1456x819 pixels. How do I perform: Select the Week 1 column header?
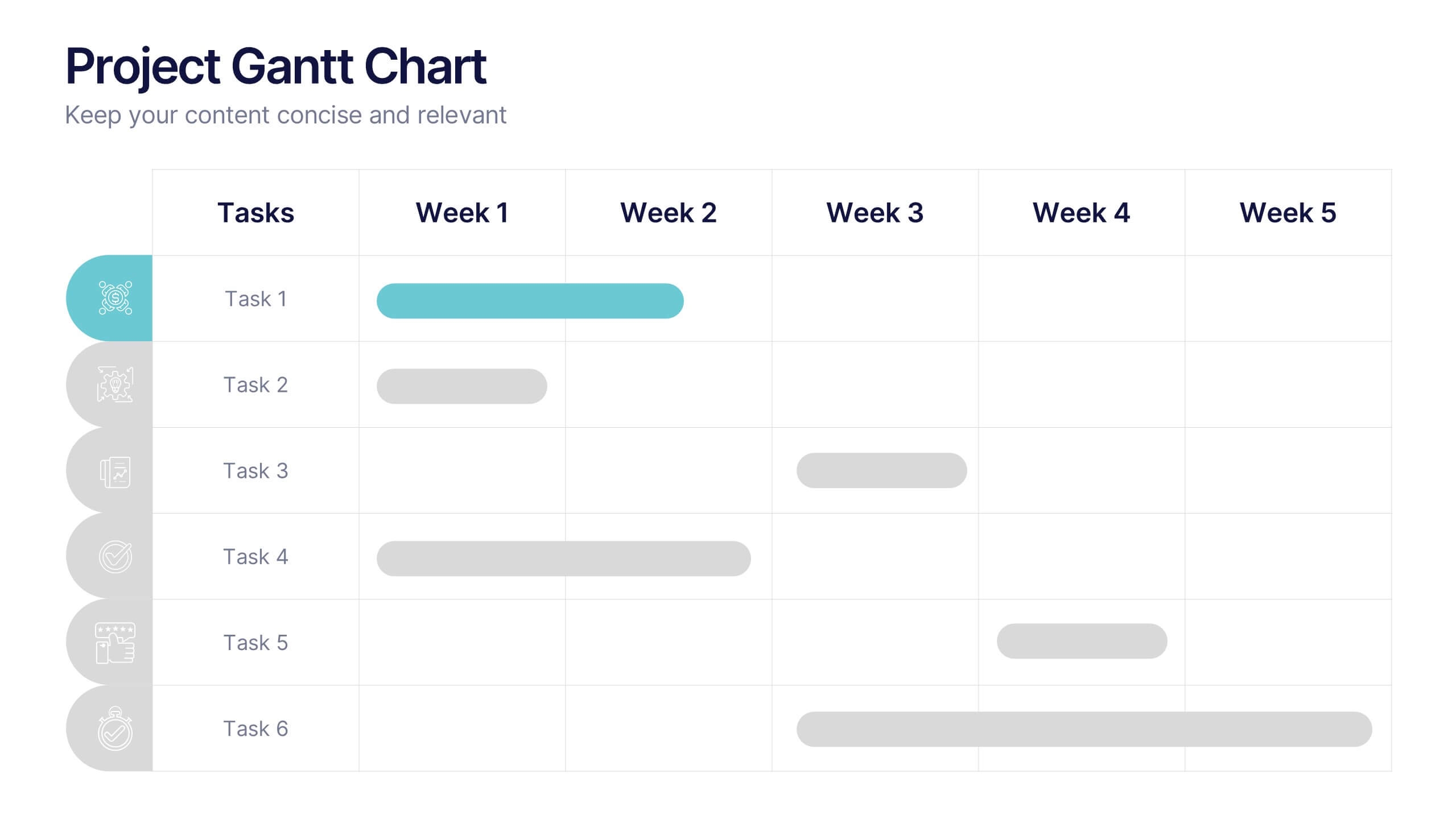coord(462,213)
